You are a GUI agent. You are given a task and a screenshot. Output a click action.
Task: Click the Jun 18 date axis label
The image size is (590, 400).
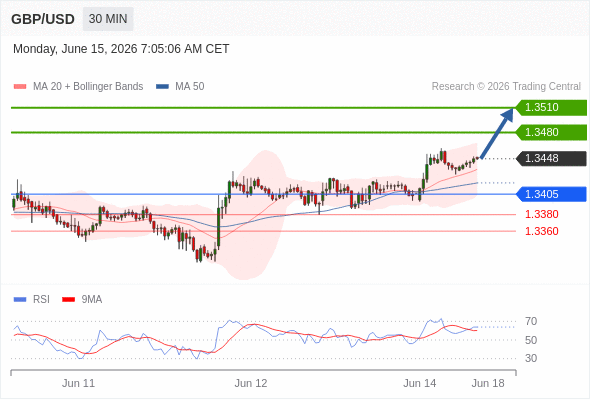488,383
